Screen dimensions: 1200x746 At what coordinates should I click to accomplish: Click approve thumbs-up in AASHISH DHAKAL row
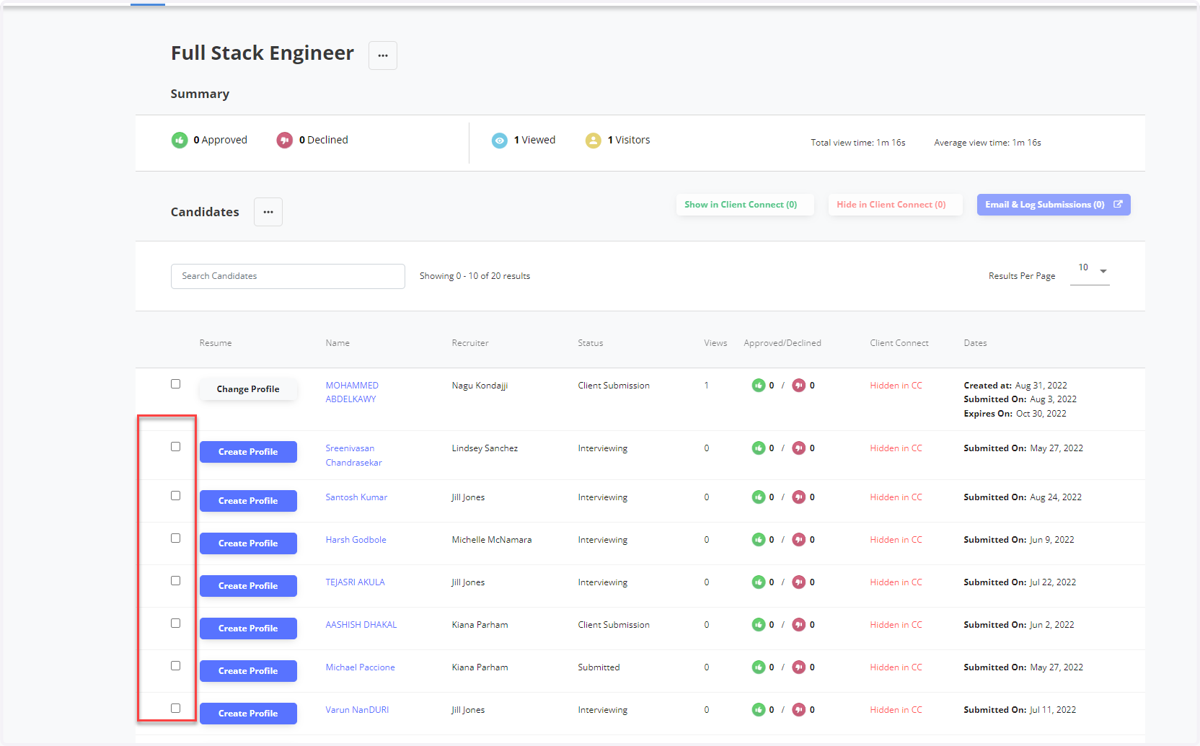coord(758,625)
